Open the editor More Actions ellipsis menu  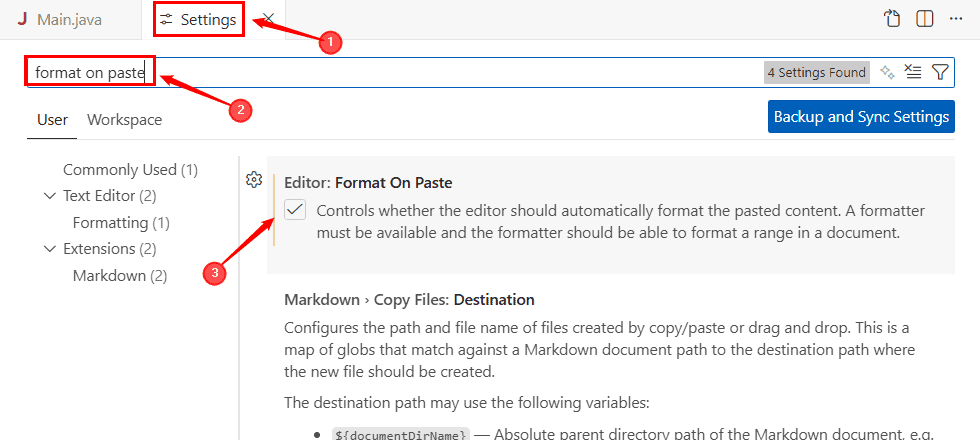958,19
